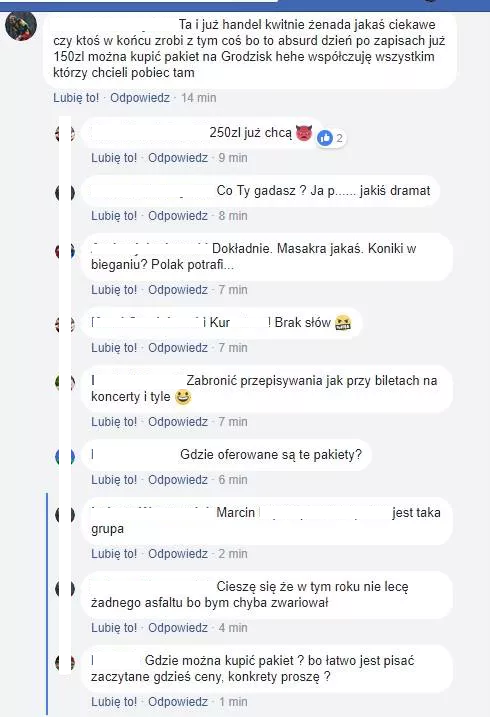Reply to the 'Brak słów' comment
This screenshot has height=717, width=490.
[178, 348]
